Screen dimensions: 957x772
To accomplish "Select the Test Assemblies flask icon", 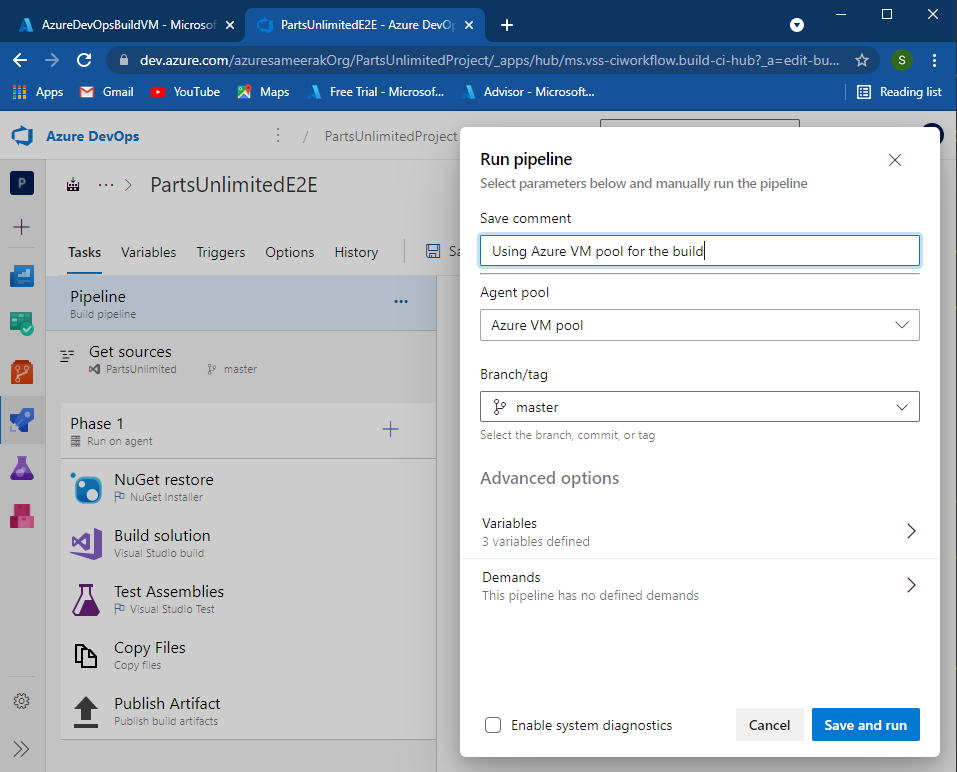I will [x=86, y=599].
